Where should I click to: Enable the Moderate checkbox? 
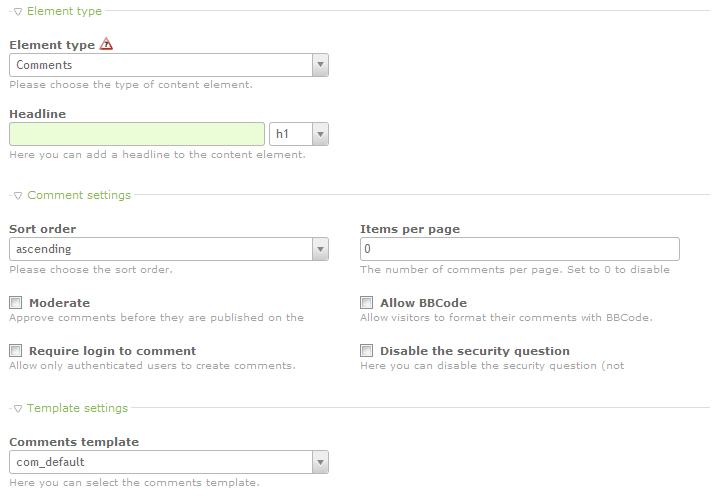tap(16, 303)
